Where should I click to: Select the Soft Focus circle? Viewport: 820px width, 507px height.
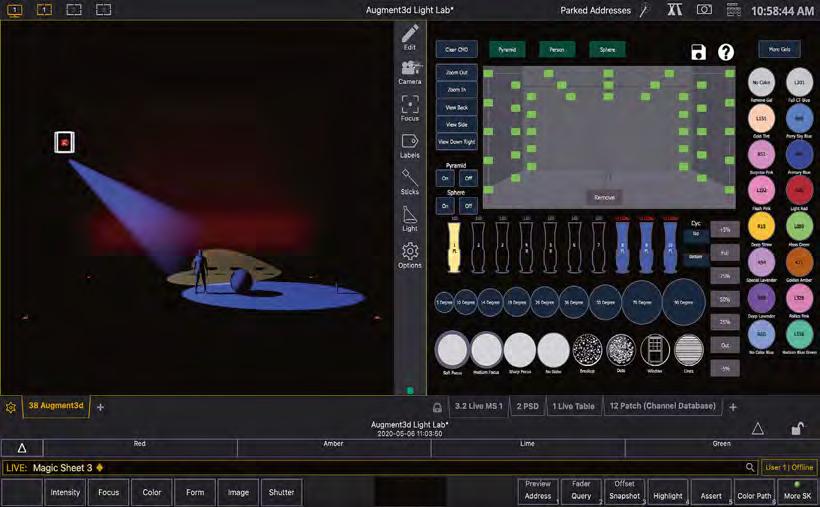click(x=452, y=350)
